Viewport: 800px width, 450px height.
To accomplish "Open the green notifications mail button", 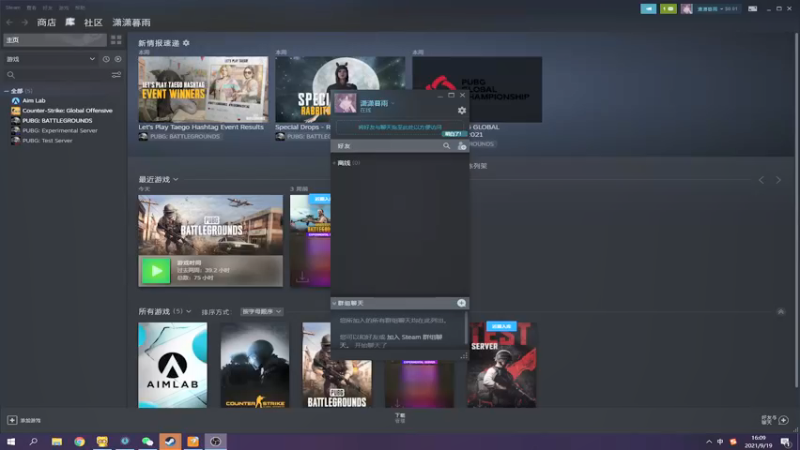I will [x=668, y=9].
